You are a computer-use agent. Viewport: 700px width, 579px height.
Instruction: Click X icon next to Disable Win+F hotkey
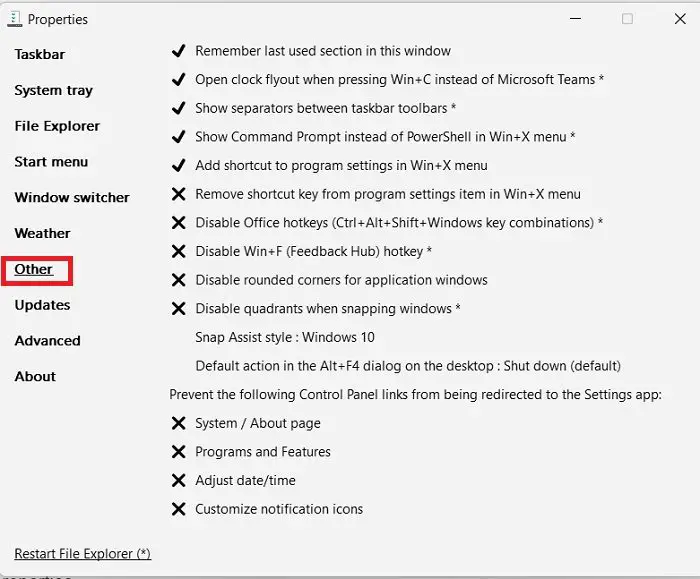[179, 251]
